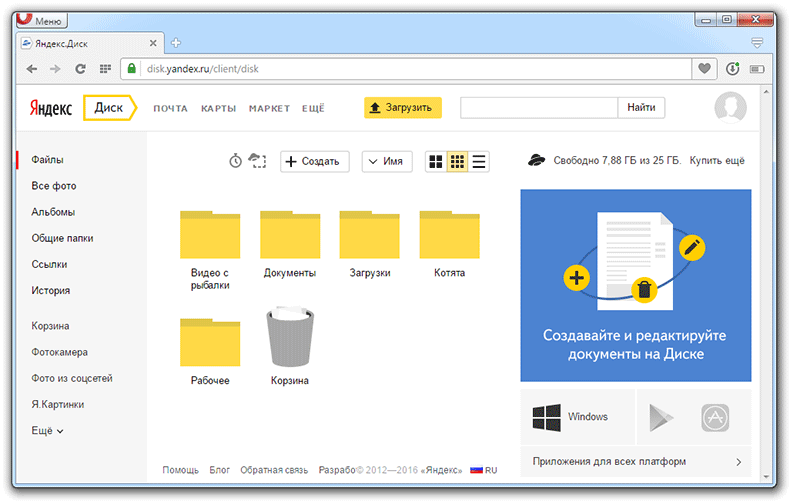Open the МАРКЕТ service link
Image resolution: width=790 pixels, height=501 pixels.
(x=269, y=108)
